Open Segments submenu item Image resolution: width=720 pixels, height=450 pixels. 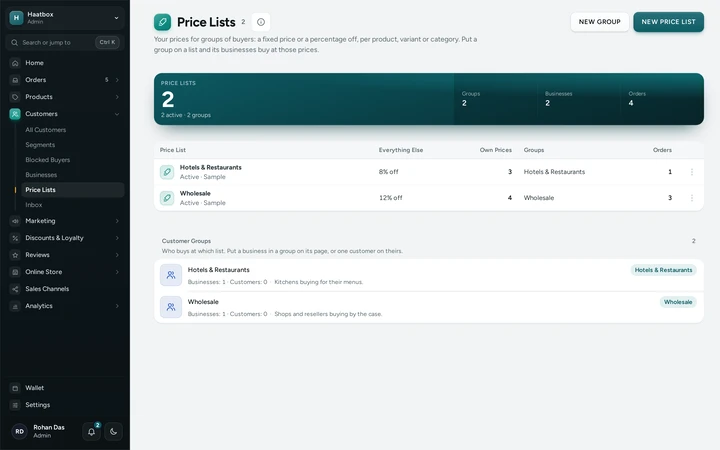pos(40,145)
